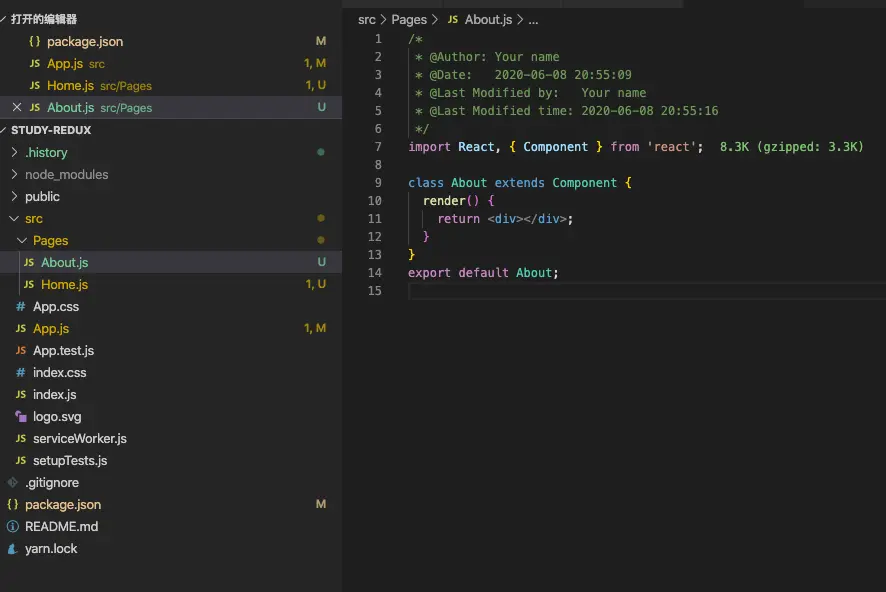This screenshot has height=592, width=886.
Task: Open root package.json in the tree
Action: coord(171,504)
